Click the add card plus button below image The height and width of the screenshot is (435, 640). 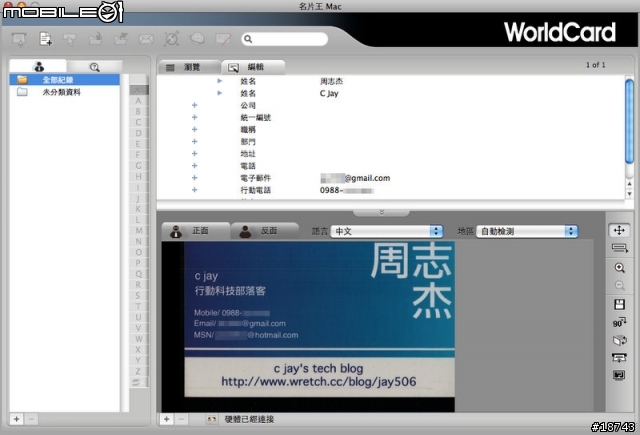(x=167, y=419)
